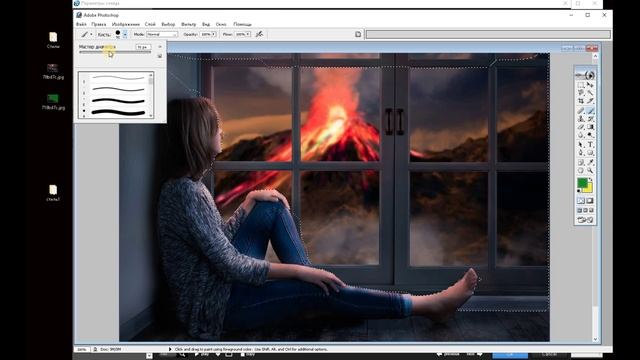Choose the Zoom magnifier tool in toolbox

tap(590, 171)
